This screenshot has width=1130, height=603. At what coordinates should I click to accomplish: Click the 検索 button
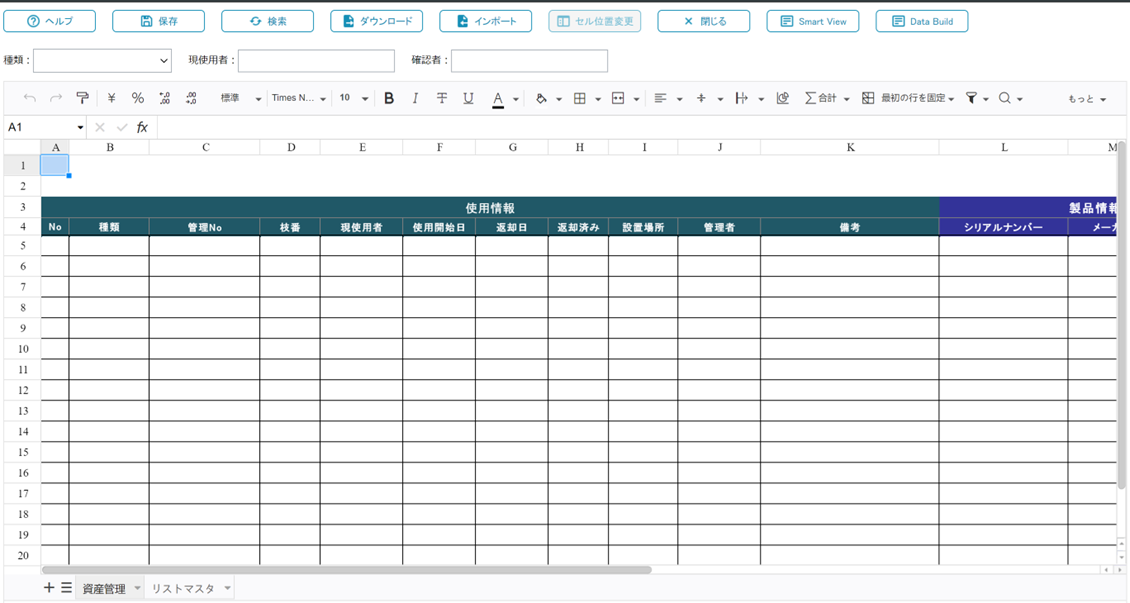pos(267,21)
